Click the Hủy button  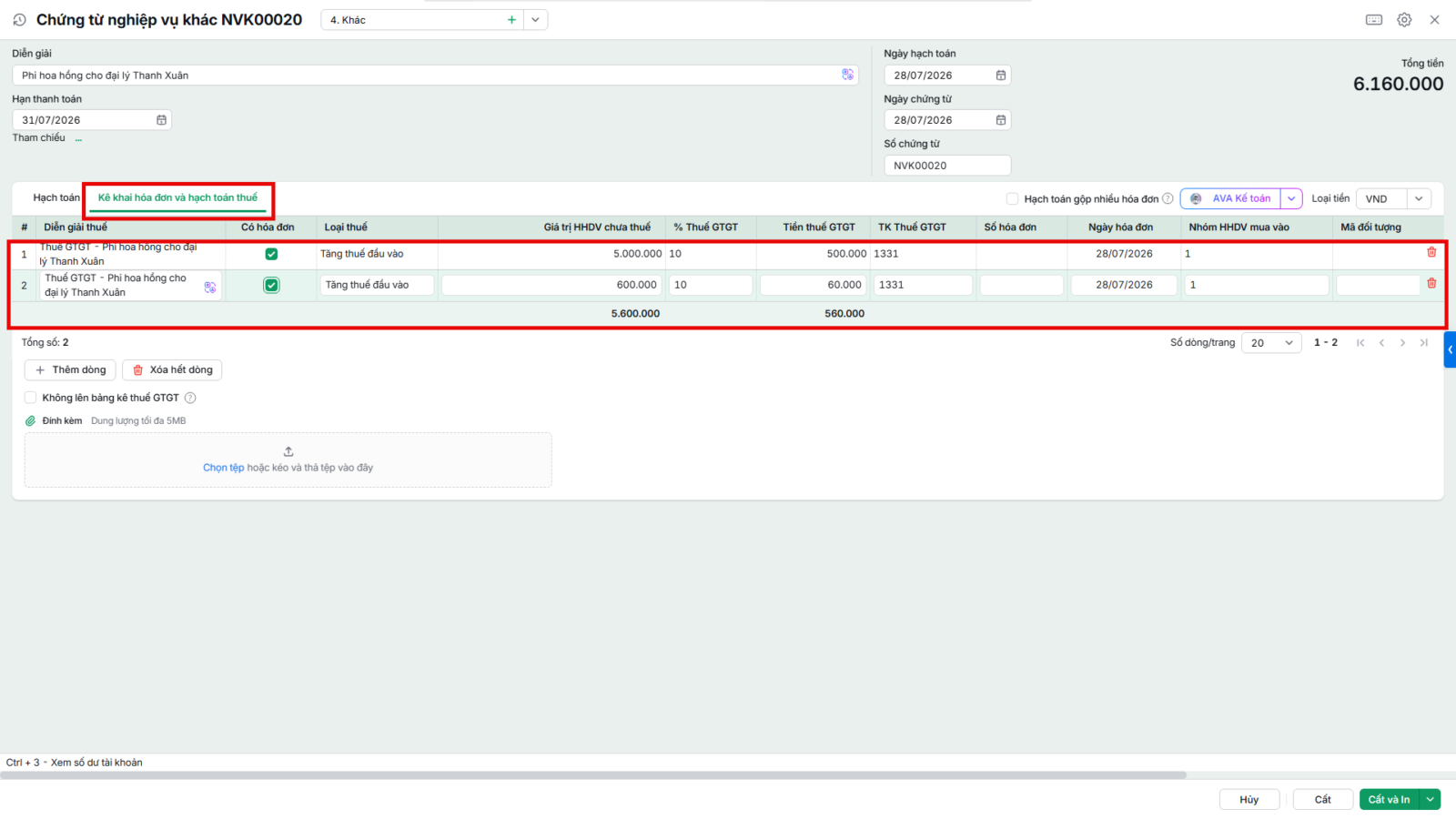click(x=1249, y=799)
